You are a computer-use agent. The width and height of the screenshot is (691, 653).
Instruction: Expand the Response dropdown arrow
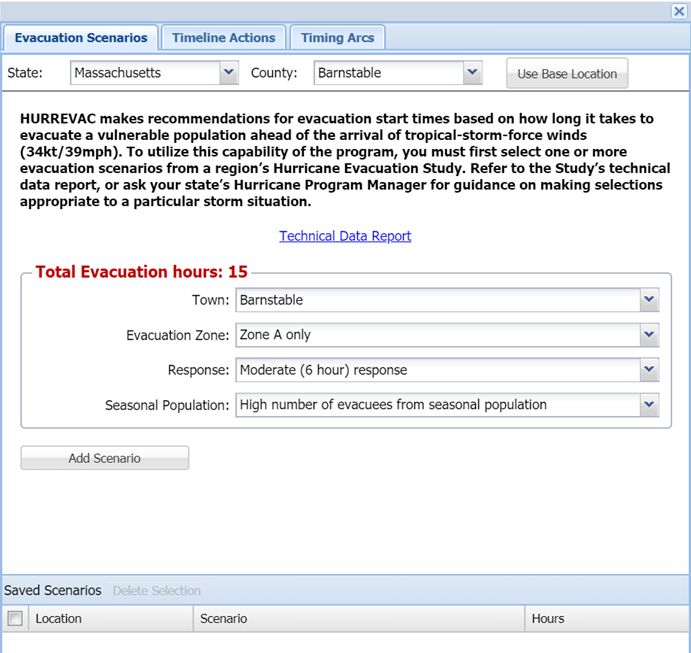click(649, 370)
